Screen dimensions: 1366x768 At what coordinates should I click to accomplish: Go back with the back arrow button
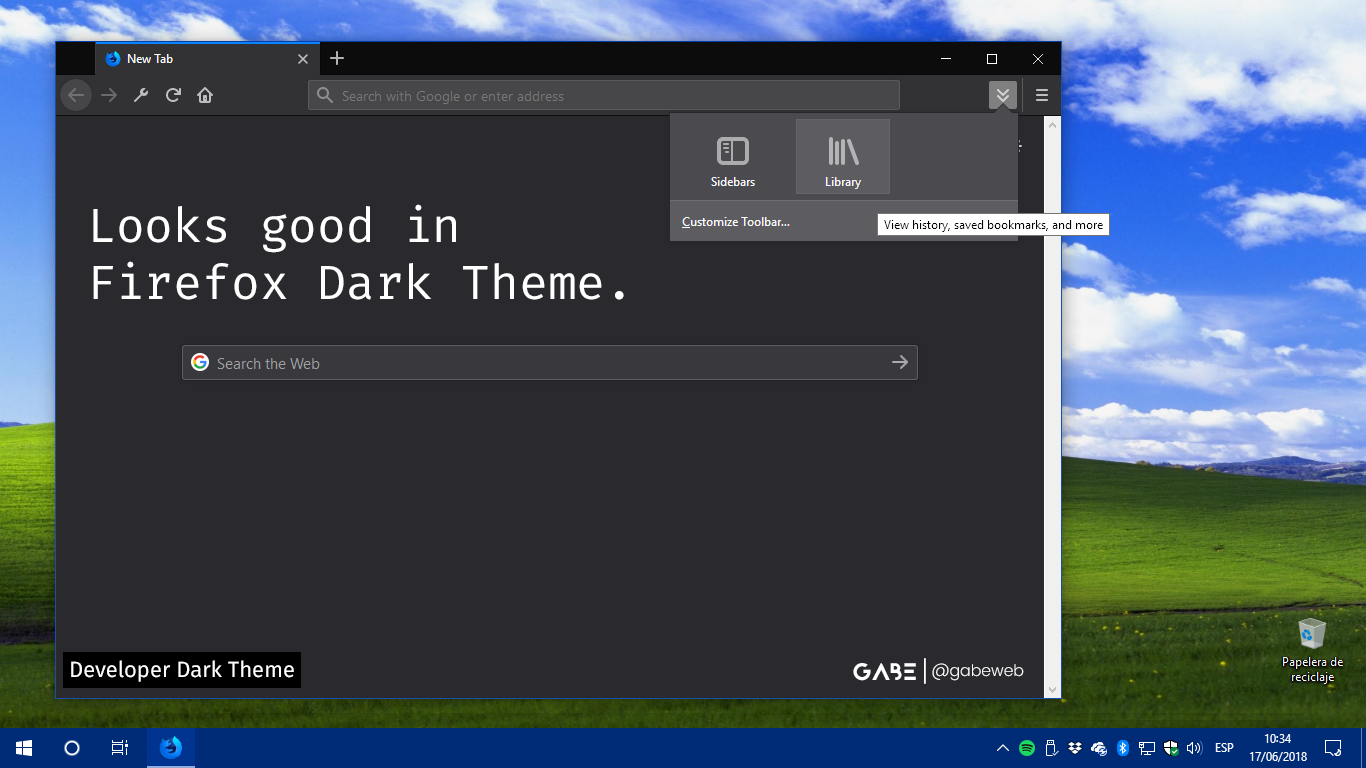tap(76, 95)
